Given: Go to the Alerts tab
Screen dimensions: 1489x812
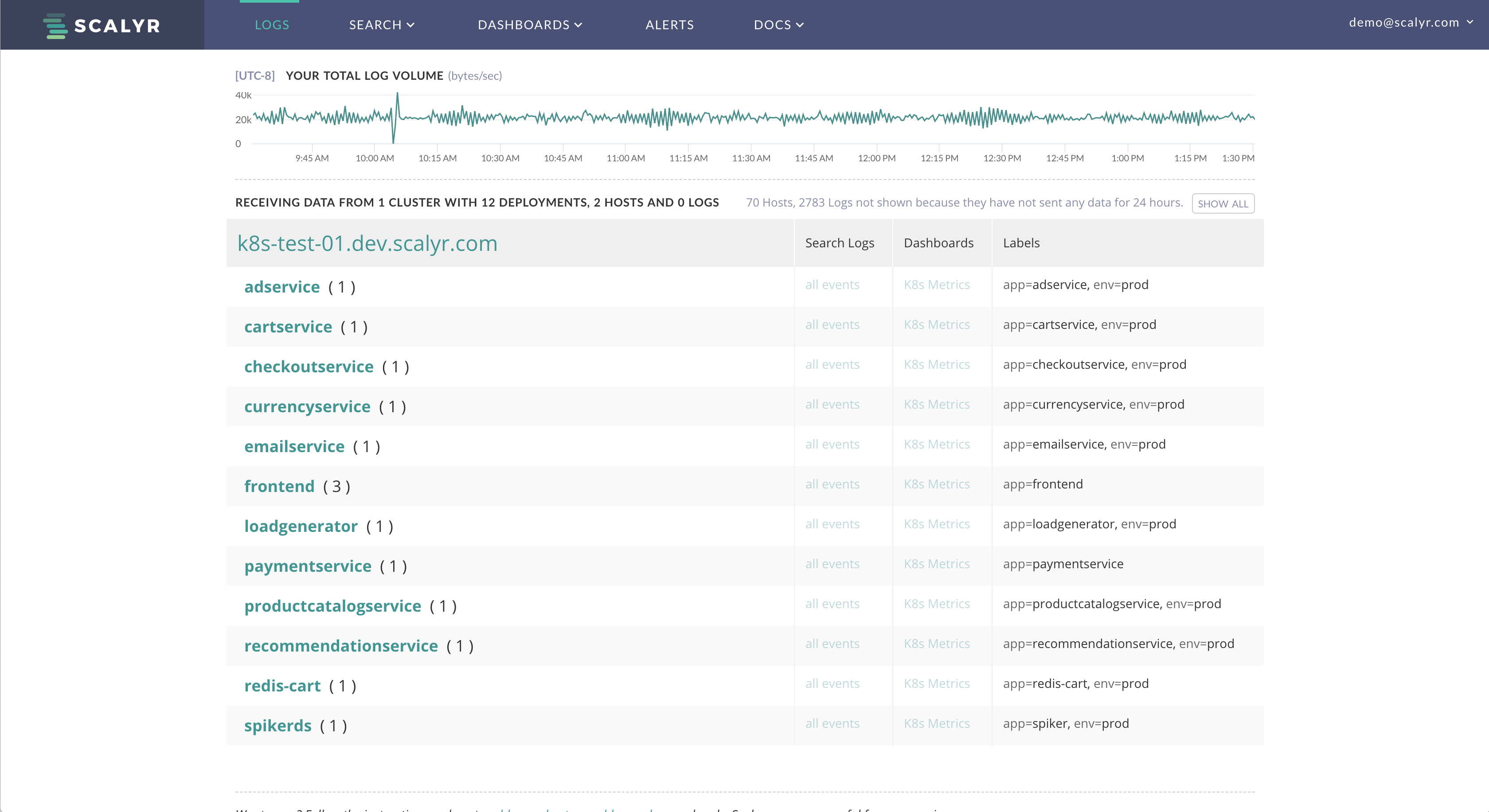Looking at the screenshot, I should [x=669, y=25].
